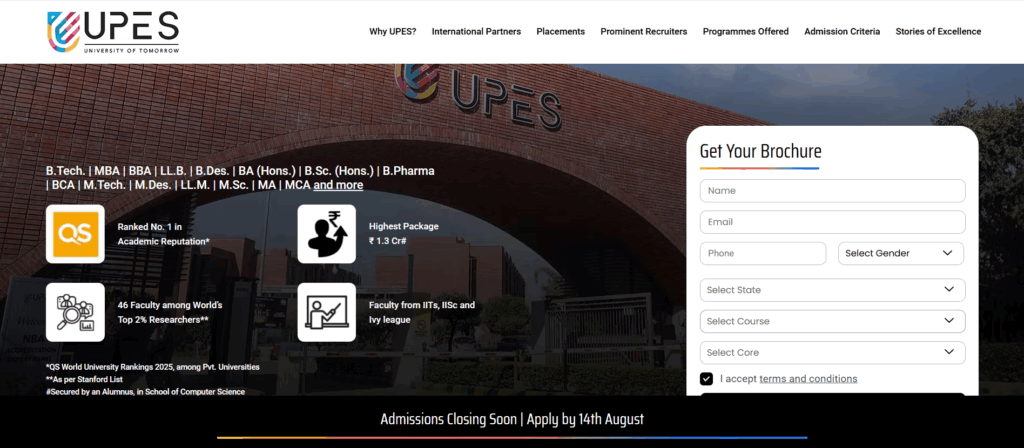1024x448 pixels.
Task: Click the faculty presentation board icon
Action: (326, 312)
